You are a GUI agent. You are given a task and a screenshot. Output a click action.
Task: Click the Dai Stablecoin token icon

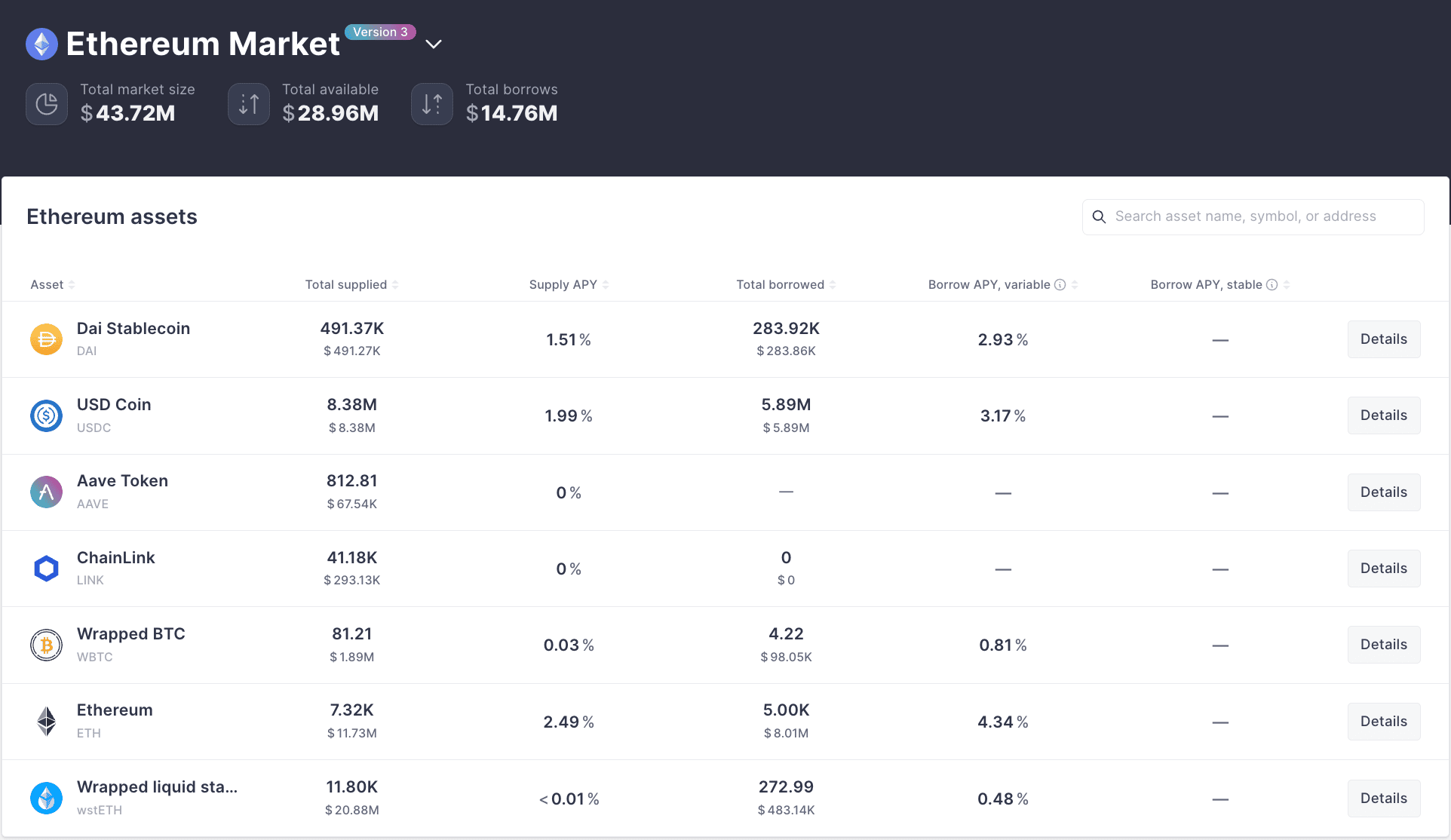[46, 339]
